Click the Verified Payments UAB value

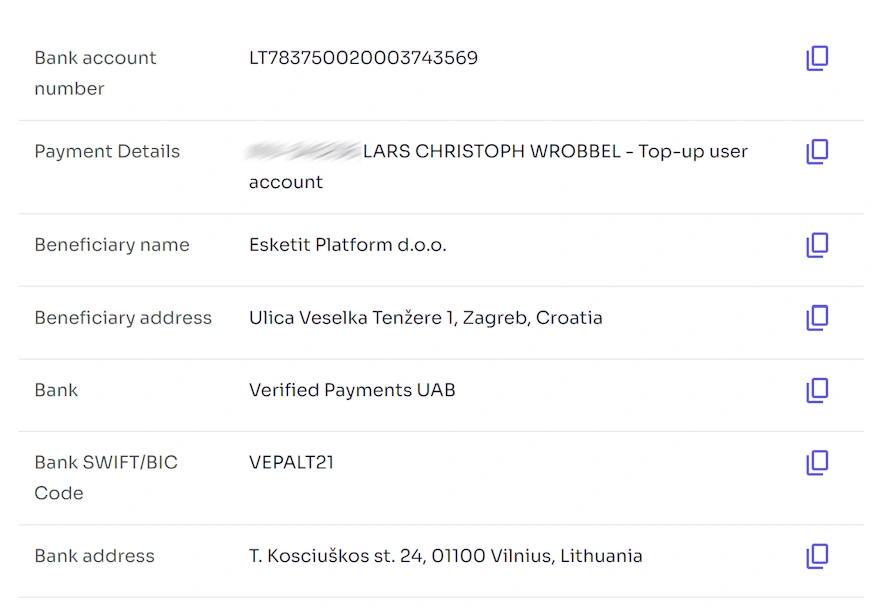click(352, 390)
